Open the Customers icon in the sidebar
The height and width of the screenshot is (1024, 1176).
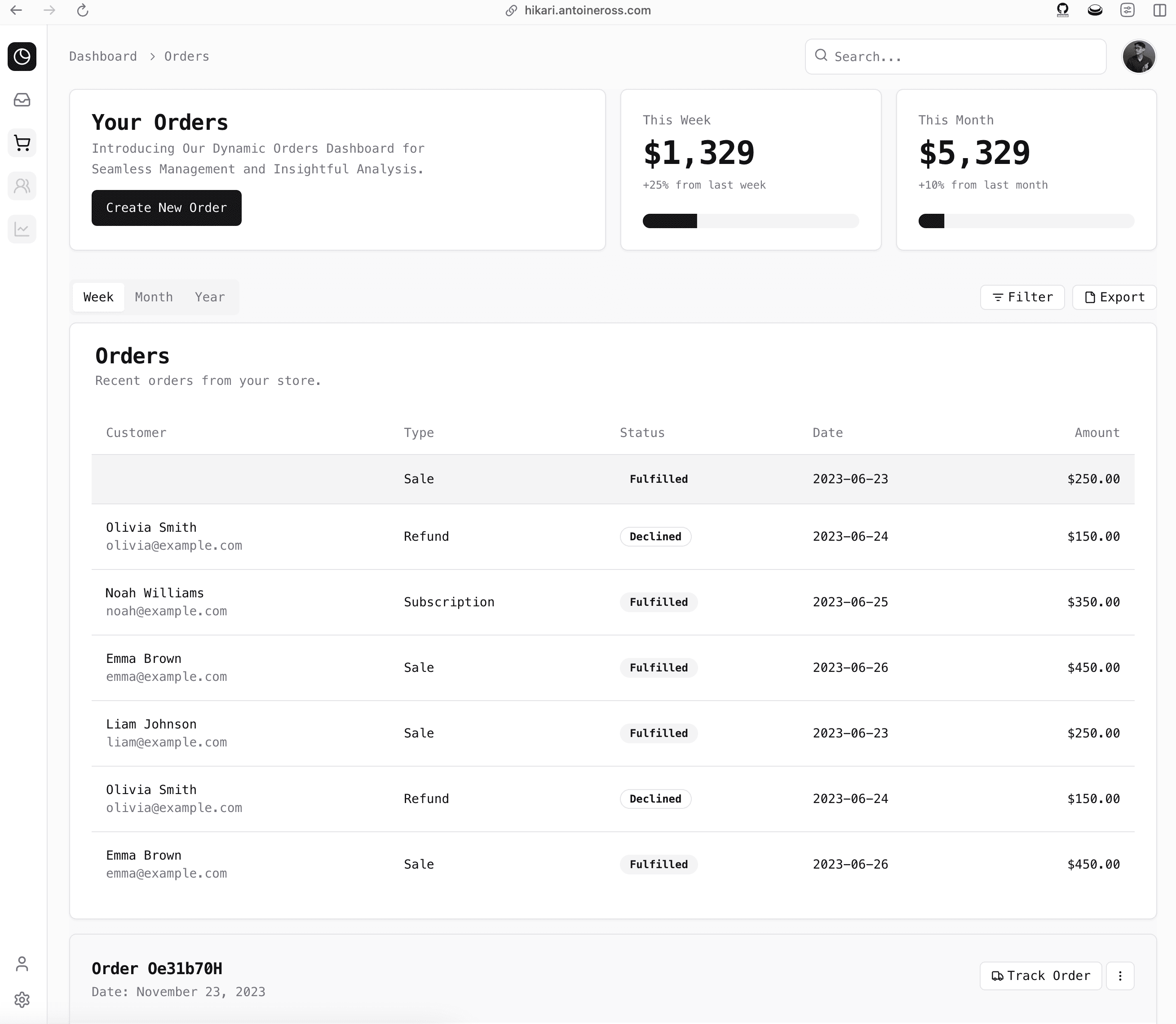22,186
